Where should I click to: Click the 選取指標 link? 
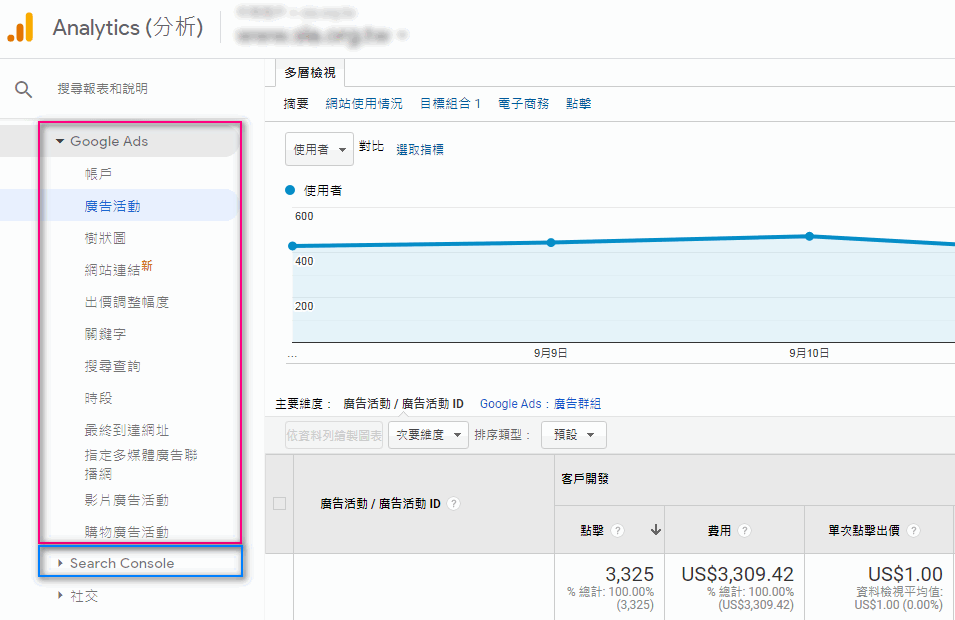click(420, 149)
